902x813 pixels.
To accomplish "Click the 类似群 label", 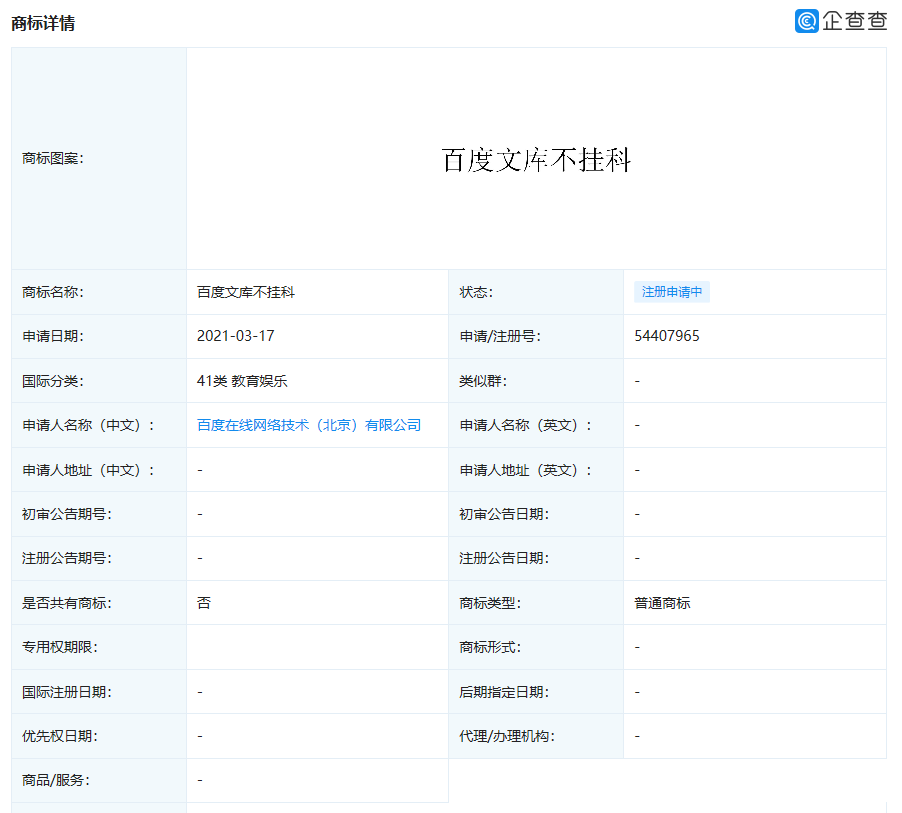I will (483, 381).
